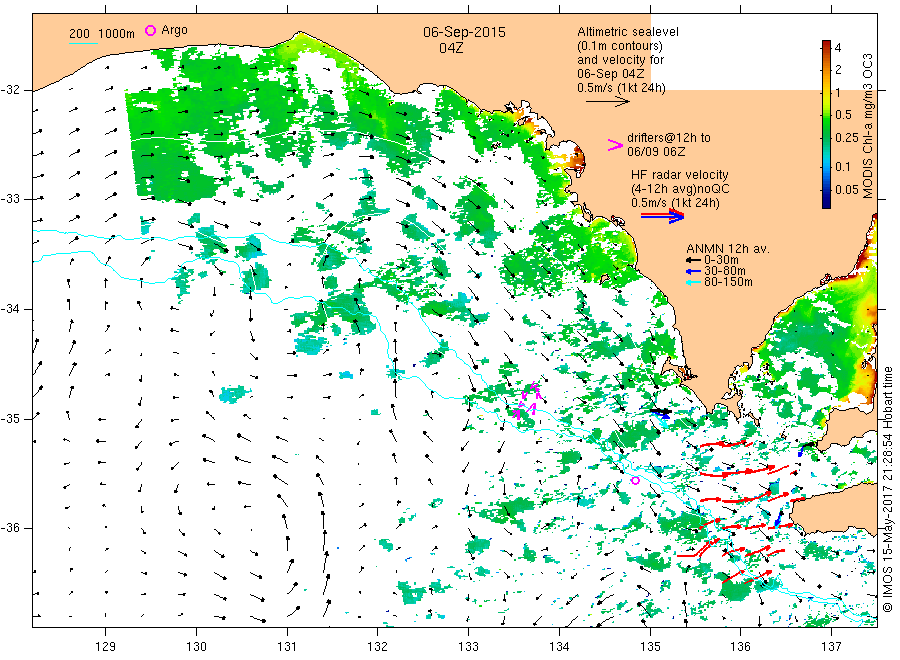Click the "Altimetric sealevel" legend heading
Viewport: 900px width, 660px height.
[628, 32]
